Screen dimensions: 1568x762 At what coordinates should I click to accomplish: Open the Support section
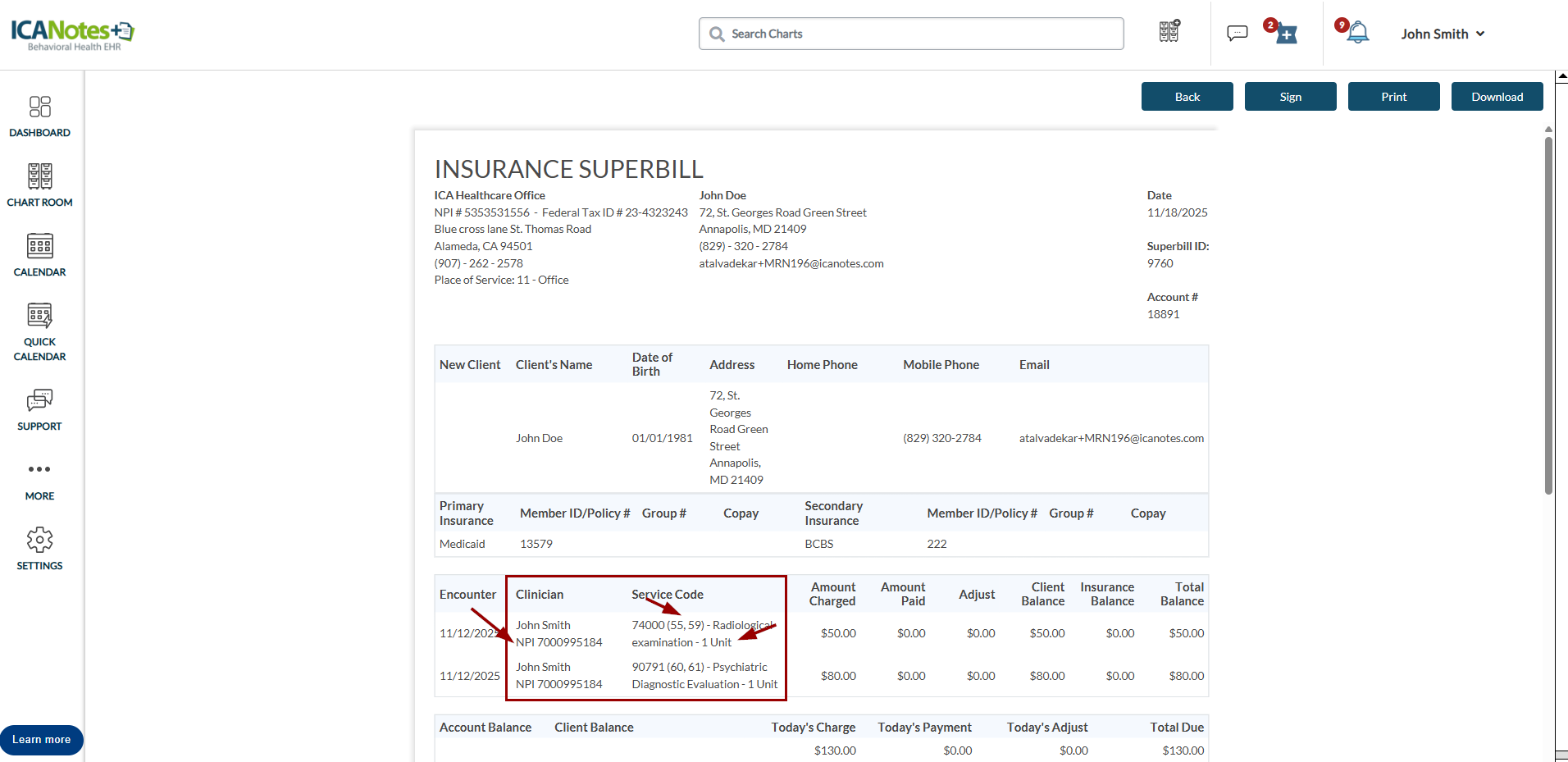tap(39, 409)
